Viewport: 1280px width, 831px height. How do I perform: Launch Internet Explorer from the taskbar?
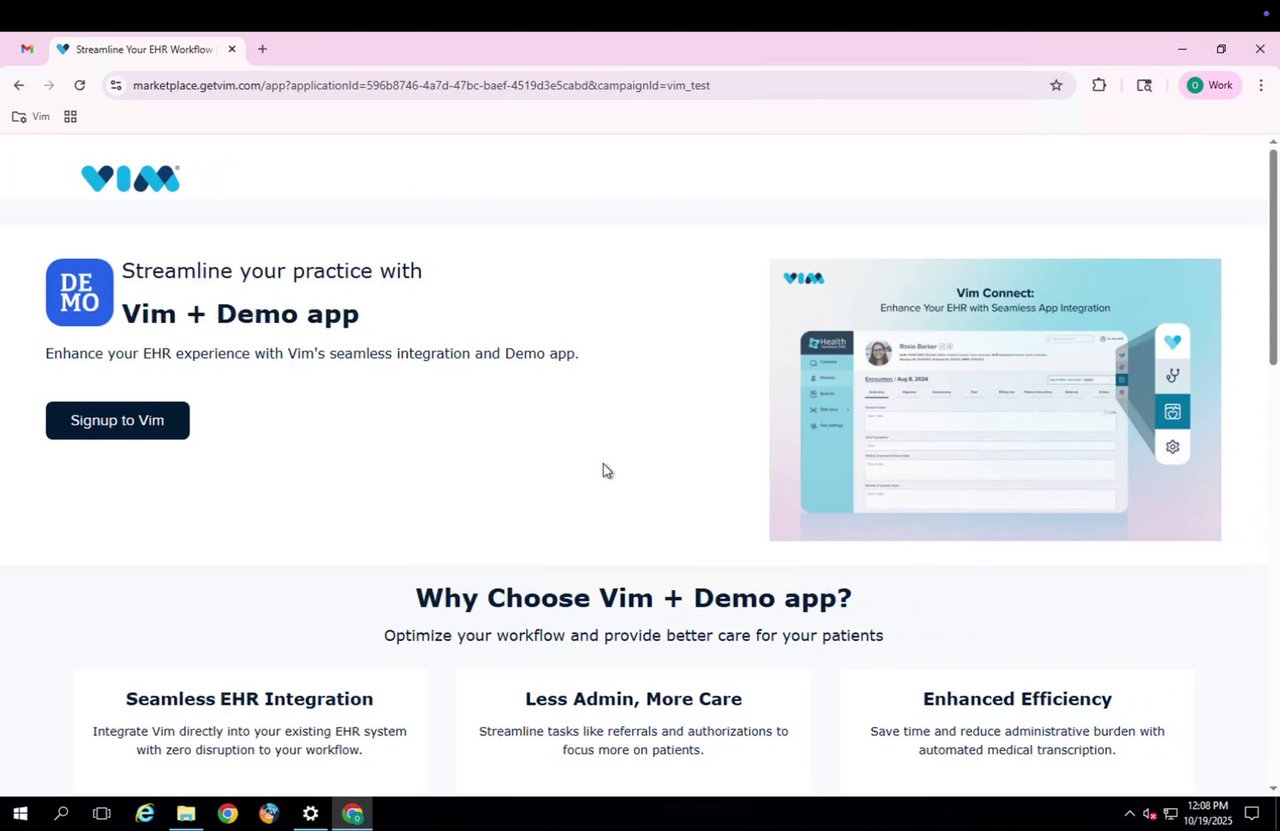point(145,814)
